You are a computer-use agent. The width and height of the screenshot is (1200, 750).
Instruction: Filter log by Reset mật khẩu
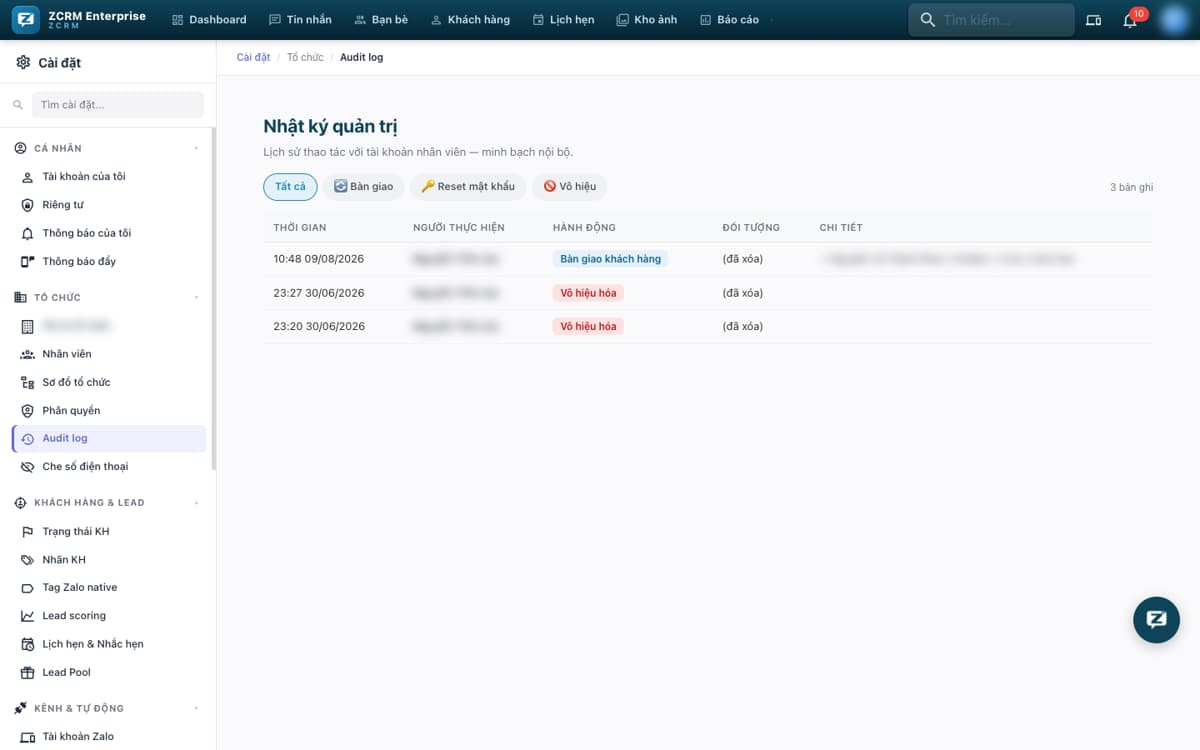click(468, 187)
